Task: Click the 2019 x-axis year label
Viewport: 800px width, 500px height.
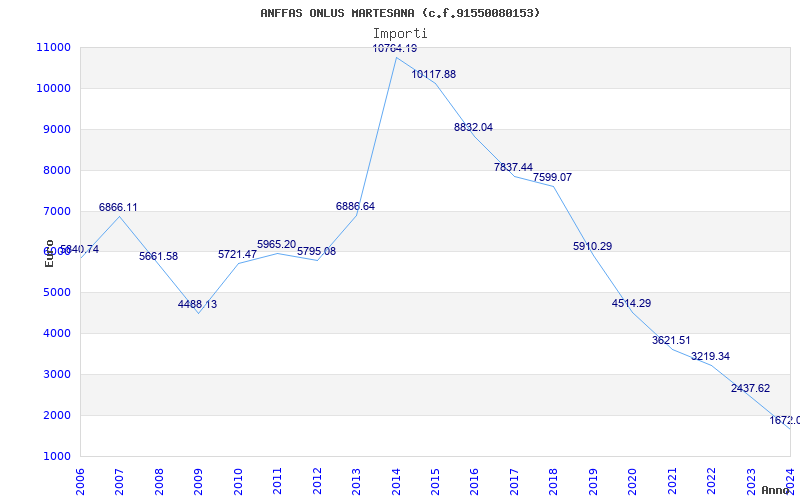Action: tap(593, 481)
